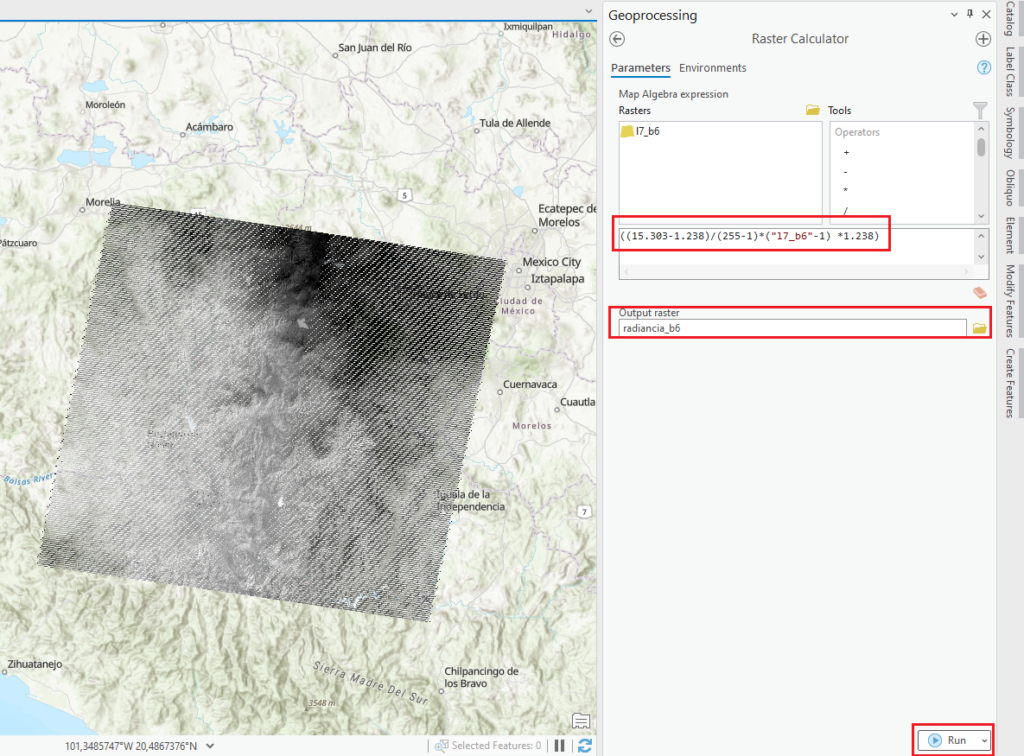
Task: Switch to the Environments tab
Action: pyautogui.click(x=712, y=68)
